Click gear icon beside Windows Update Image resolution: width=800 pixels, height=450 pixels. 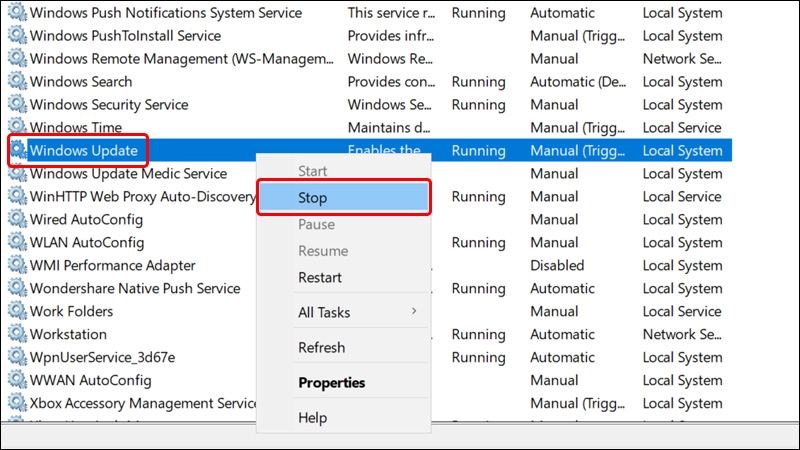pyautogui.click(x=17, y=150)
